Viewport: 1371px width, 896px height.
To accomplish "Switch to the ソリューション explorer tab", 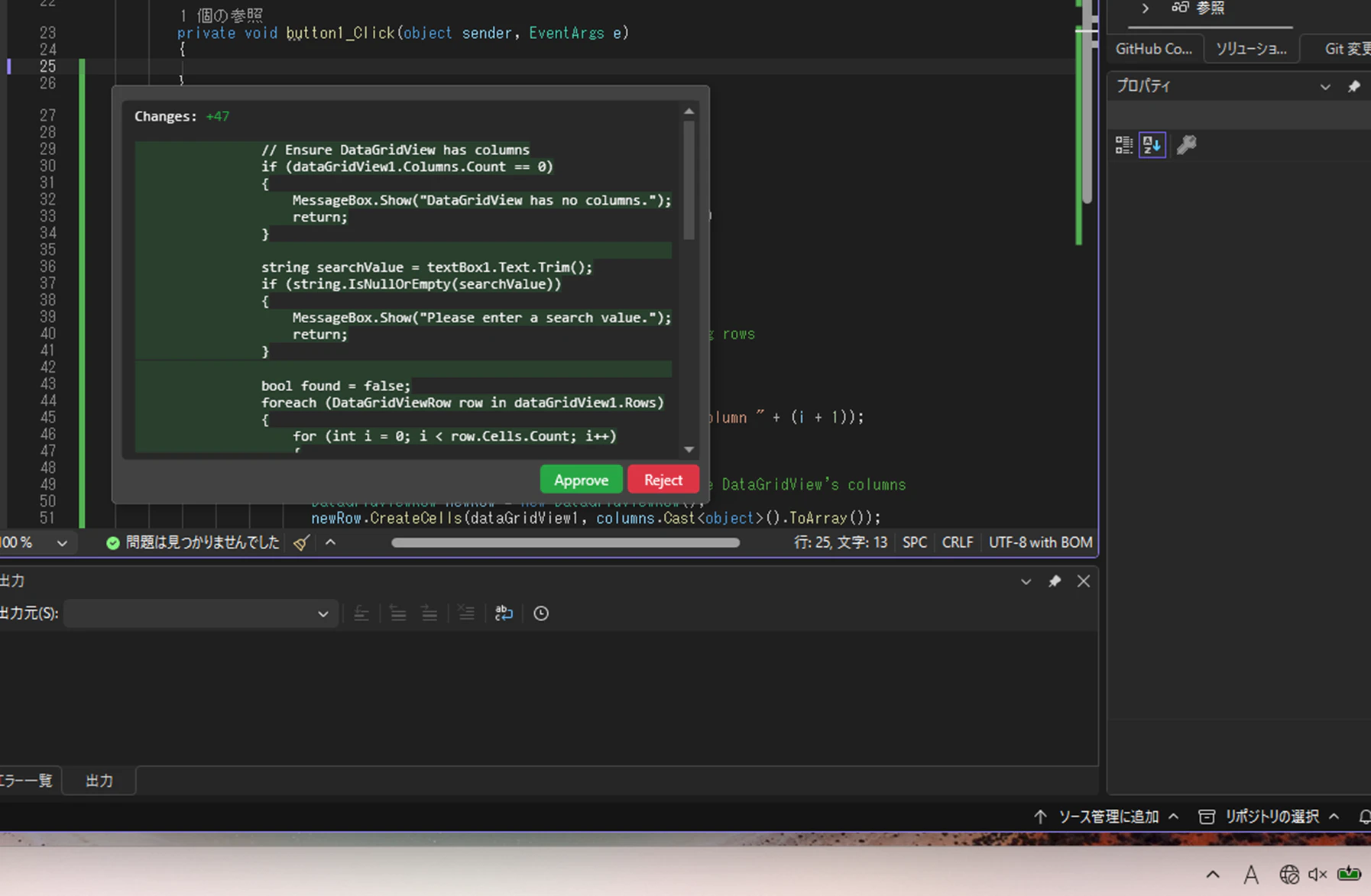I will (1251, 49).
